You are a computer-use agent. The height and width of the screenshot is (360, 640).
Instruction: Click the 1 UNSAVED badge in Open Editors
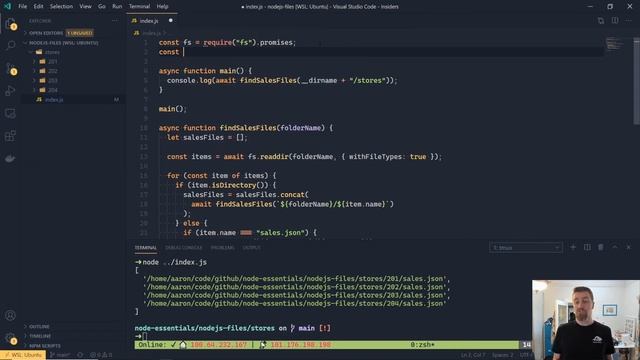(x=80, y=33)
